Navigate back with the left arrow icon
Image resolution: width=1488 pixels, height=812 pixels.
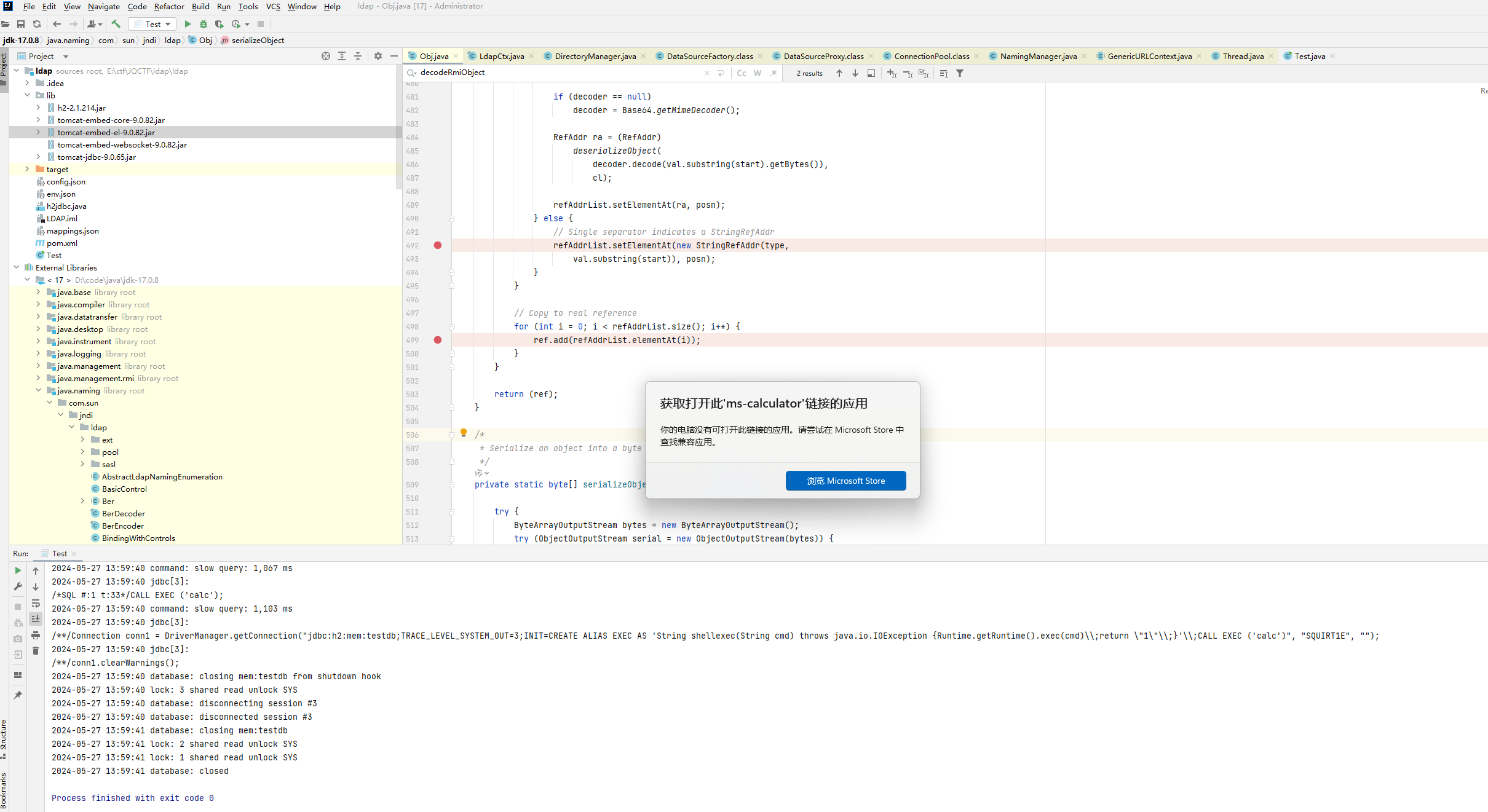(x=57, y=24)
